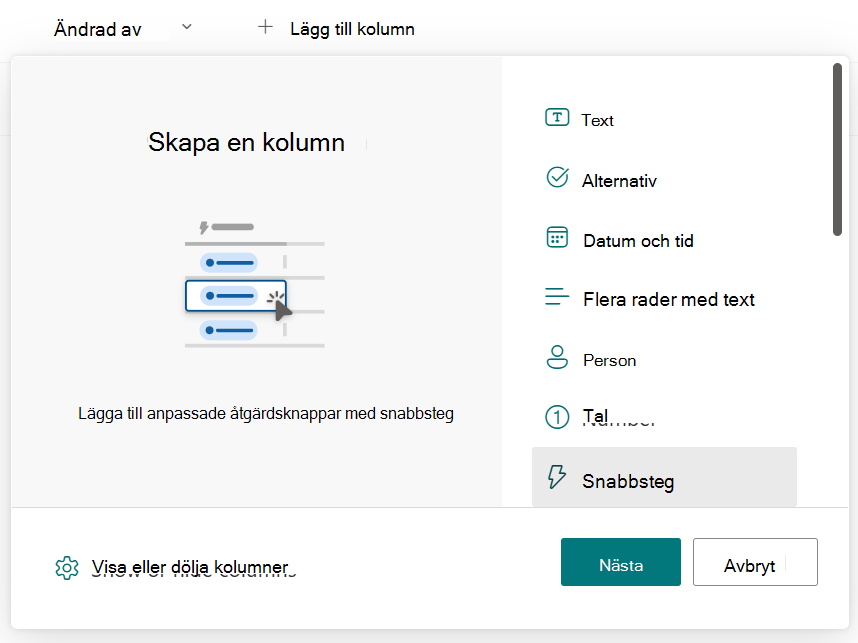This screenshot has height=643, width=858.
Task: Click the Skapa en kolumn heading
Action: [x=246, y=142]
